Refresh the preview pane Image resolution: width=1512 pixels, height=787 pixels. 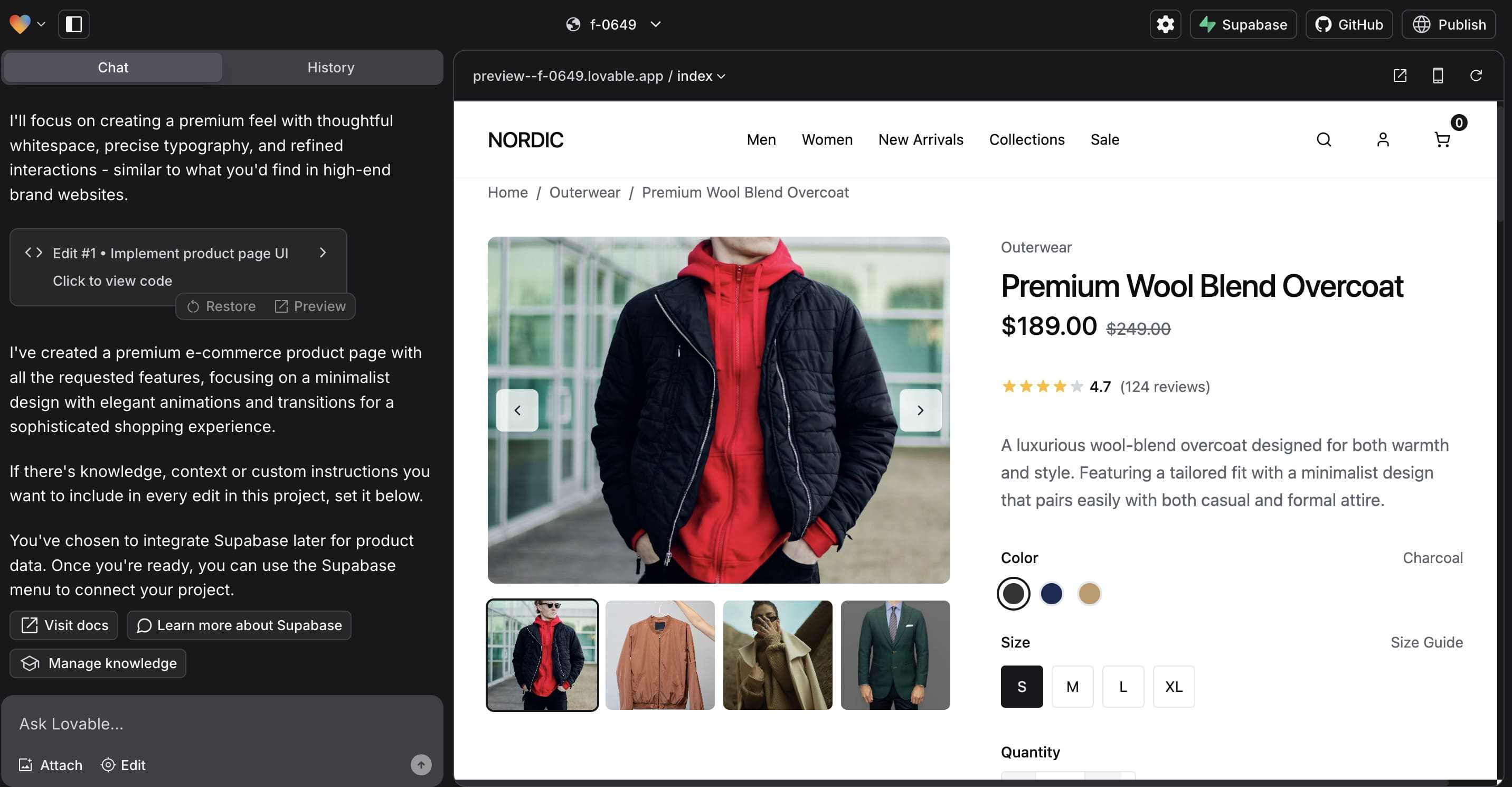click(1476, 76)
